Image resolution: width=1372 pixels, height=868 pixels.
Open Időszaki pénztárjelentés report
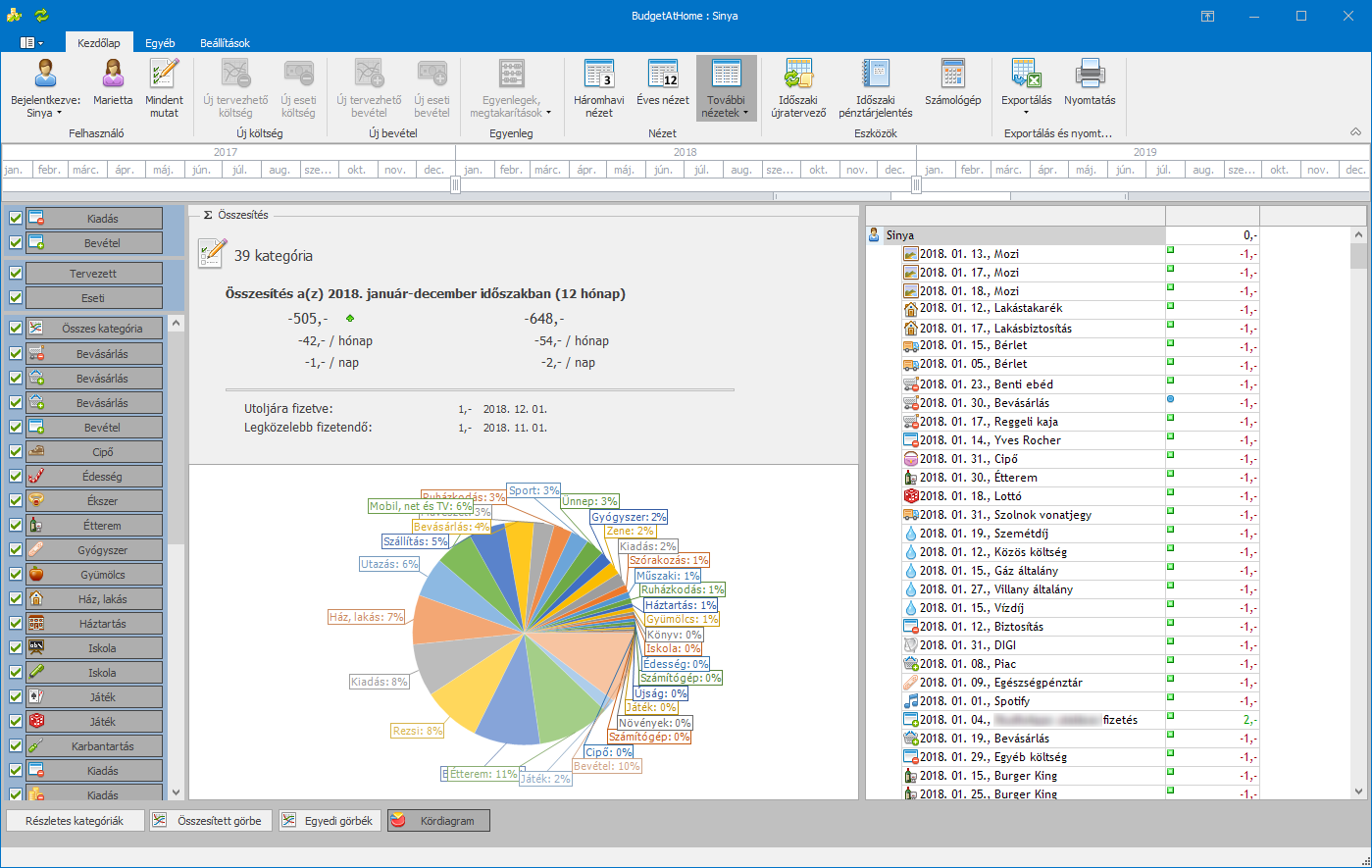pyautogui.click(x=875, y=87)
